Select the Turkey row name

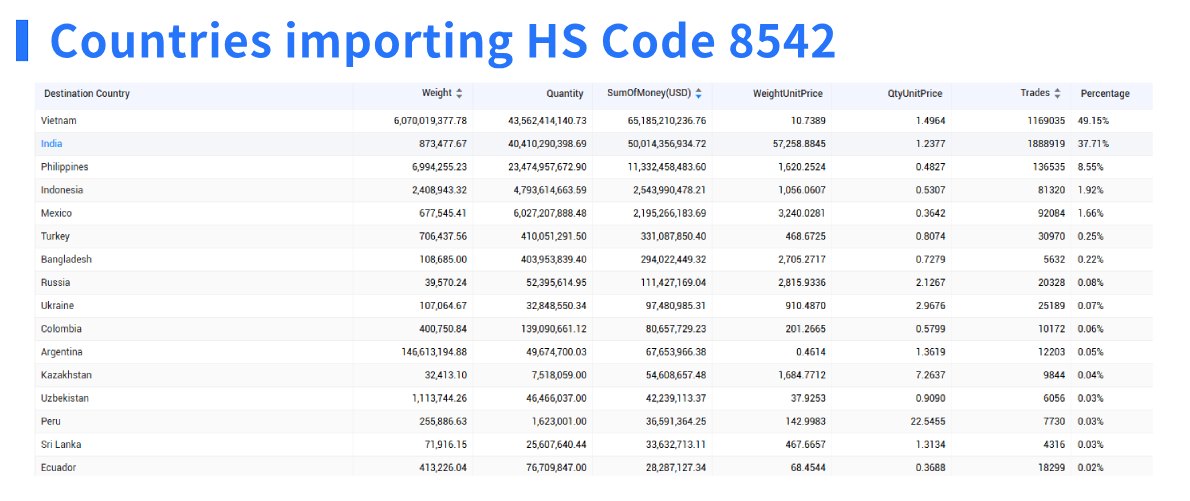pyautogui.click(x=55, y=236)
